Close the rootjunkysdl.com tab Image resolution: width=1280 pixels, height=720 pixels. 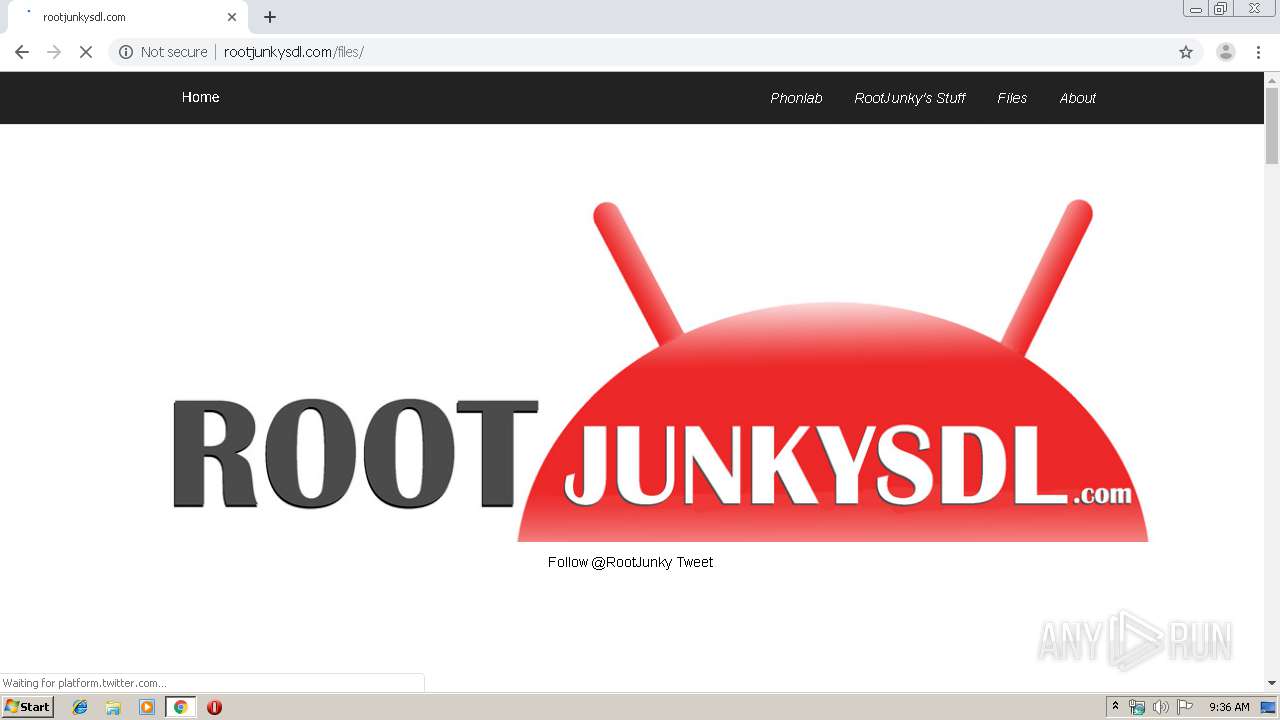[232, 17]
